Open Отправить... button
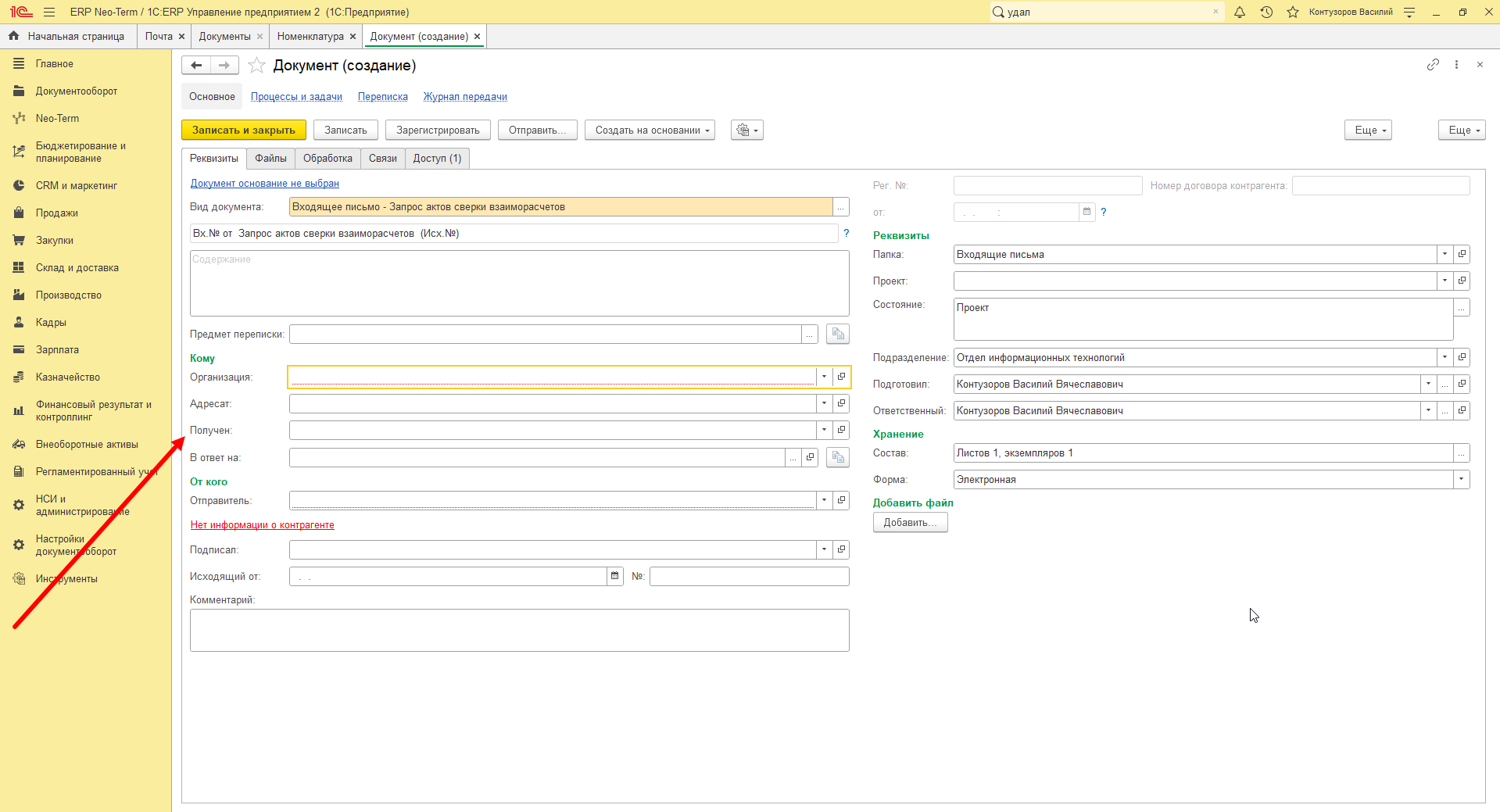The width and height of the screenshot is (1500, 812). click(x=538, y=130)
